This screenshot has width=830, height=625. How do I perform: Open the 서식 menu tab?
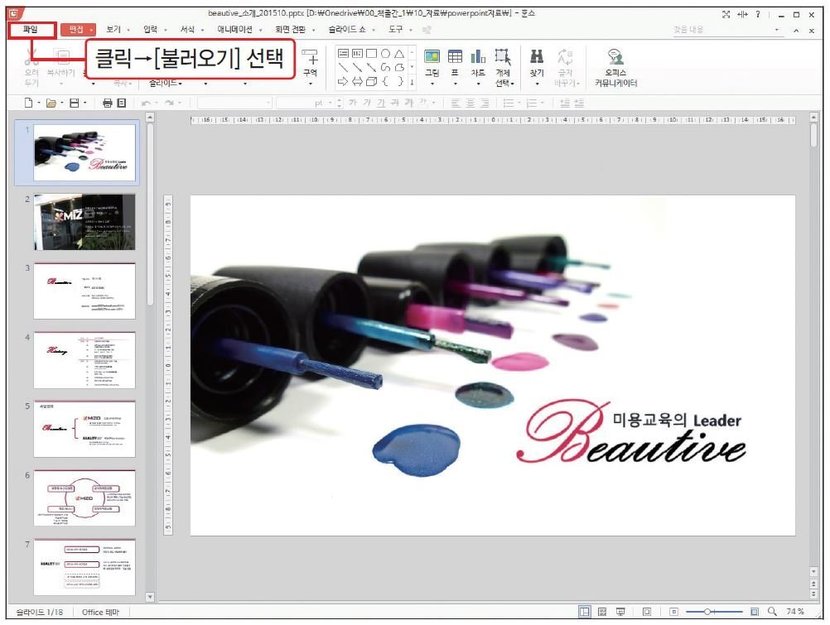coord(187,30)
